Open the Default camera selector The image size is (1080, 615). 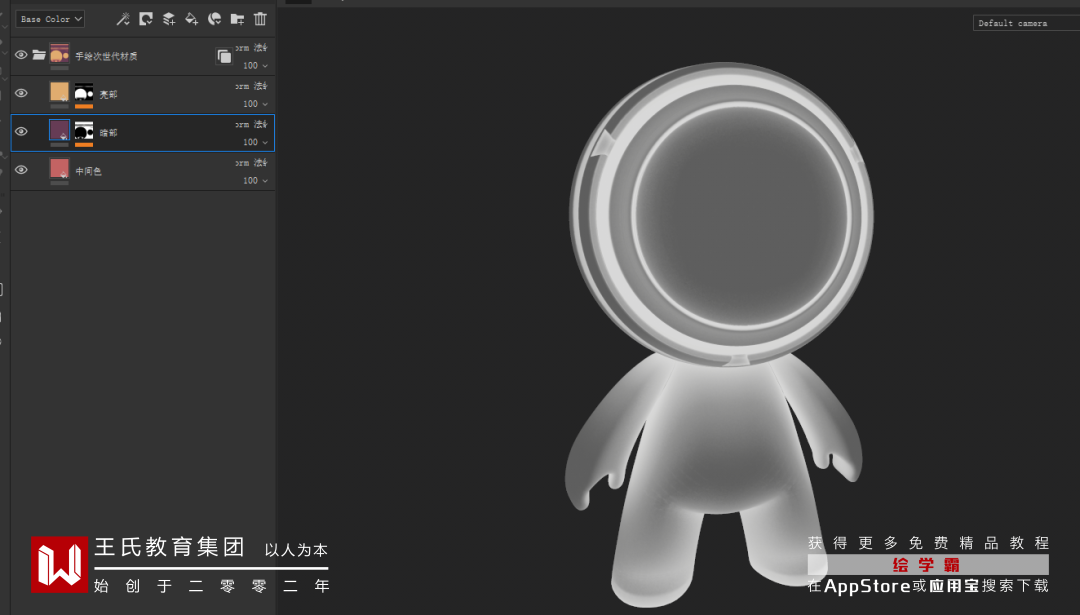pos(1026,23)
